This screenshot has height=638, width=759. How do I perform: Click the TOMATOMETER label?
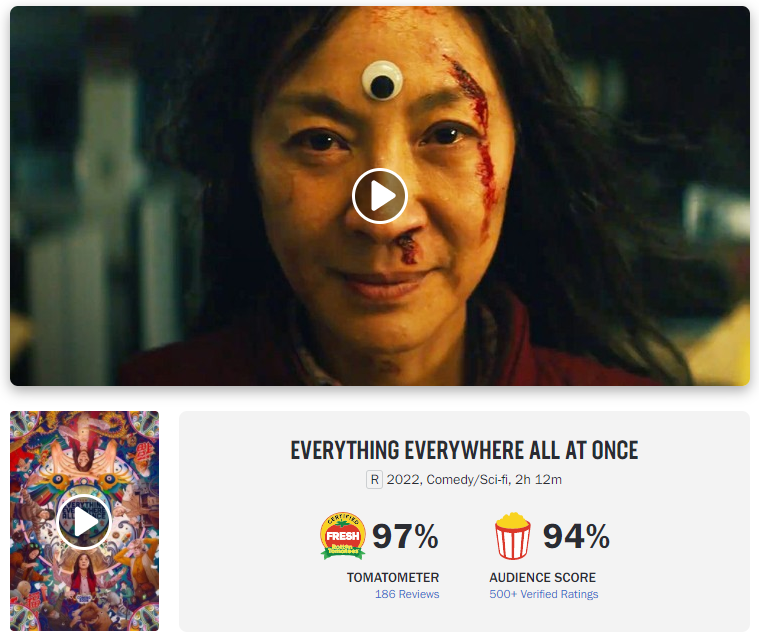coord(393,577)
